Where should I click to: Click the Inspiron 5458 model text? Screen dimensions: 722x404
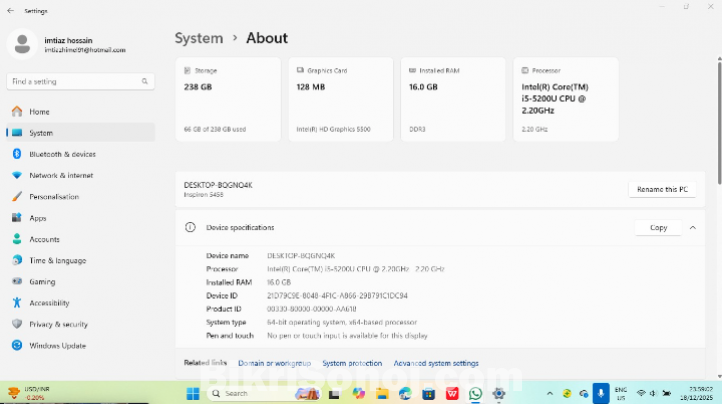point(204,195)
